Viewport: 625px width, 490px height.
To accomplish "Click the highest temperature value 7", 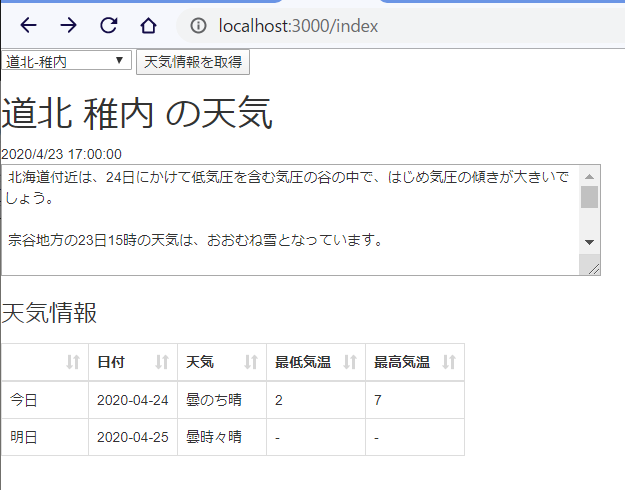I will (x=378, y=400).
